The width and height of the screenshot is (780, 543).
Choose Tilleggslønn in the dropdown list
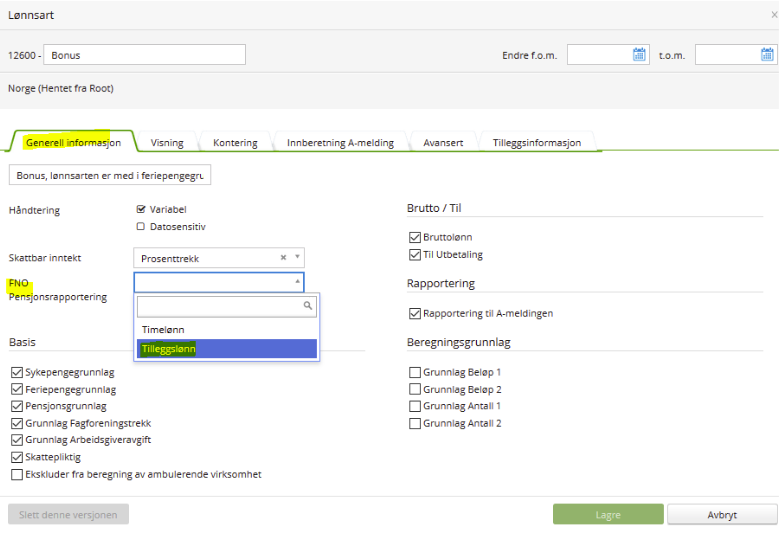click(227, 349)
